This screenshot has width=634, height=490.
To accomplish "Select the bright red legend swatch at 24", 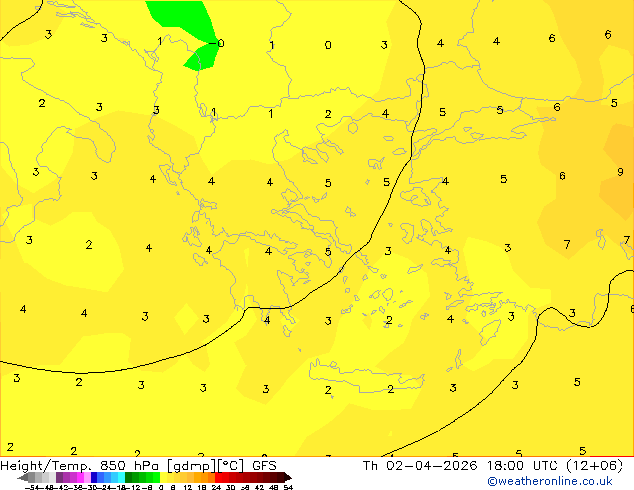I will click(x=218, y=477).
